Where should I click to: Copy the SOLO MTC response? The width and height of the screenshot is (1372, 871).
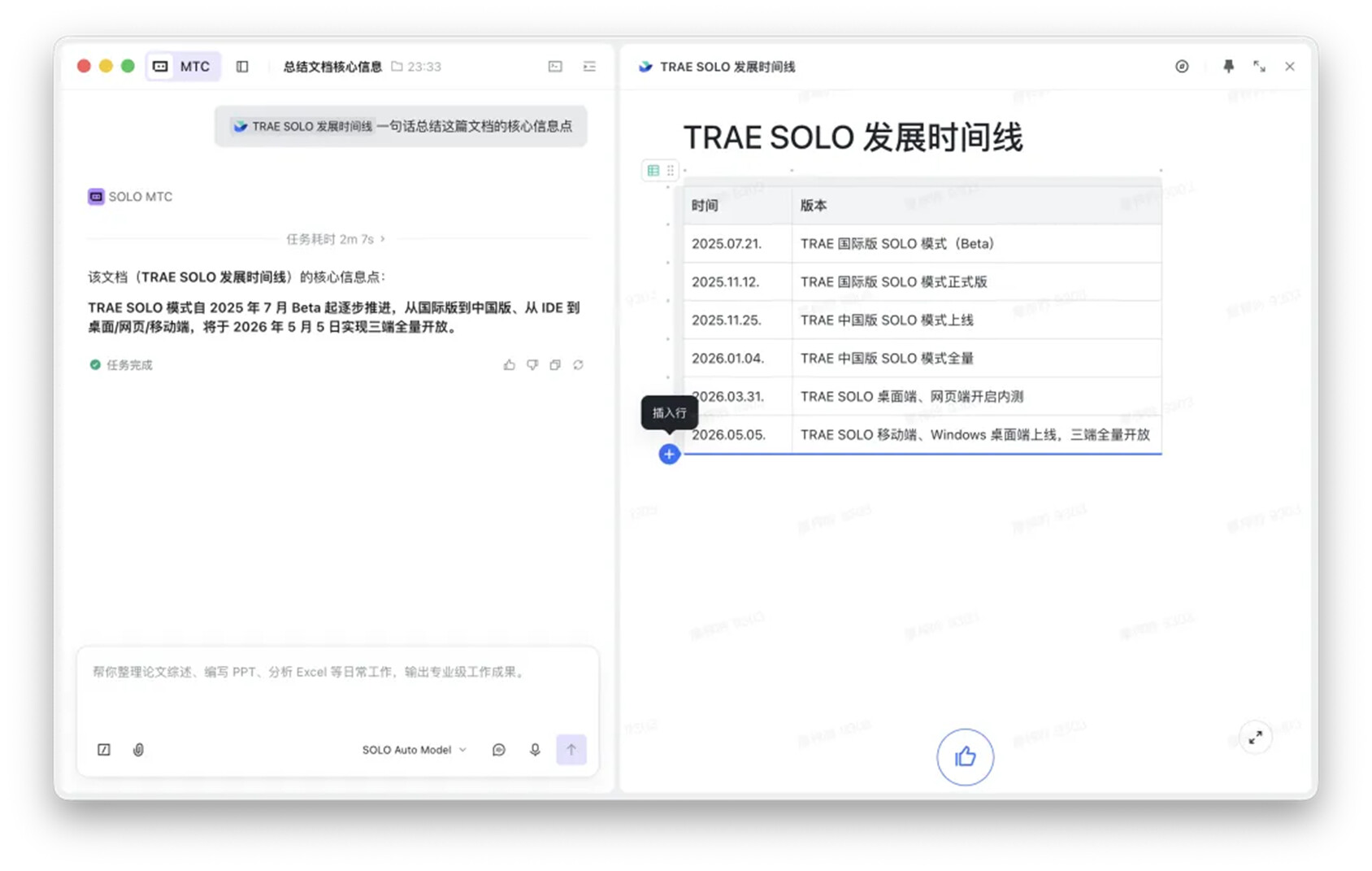pyautogui.click(x=555, y=365)
